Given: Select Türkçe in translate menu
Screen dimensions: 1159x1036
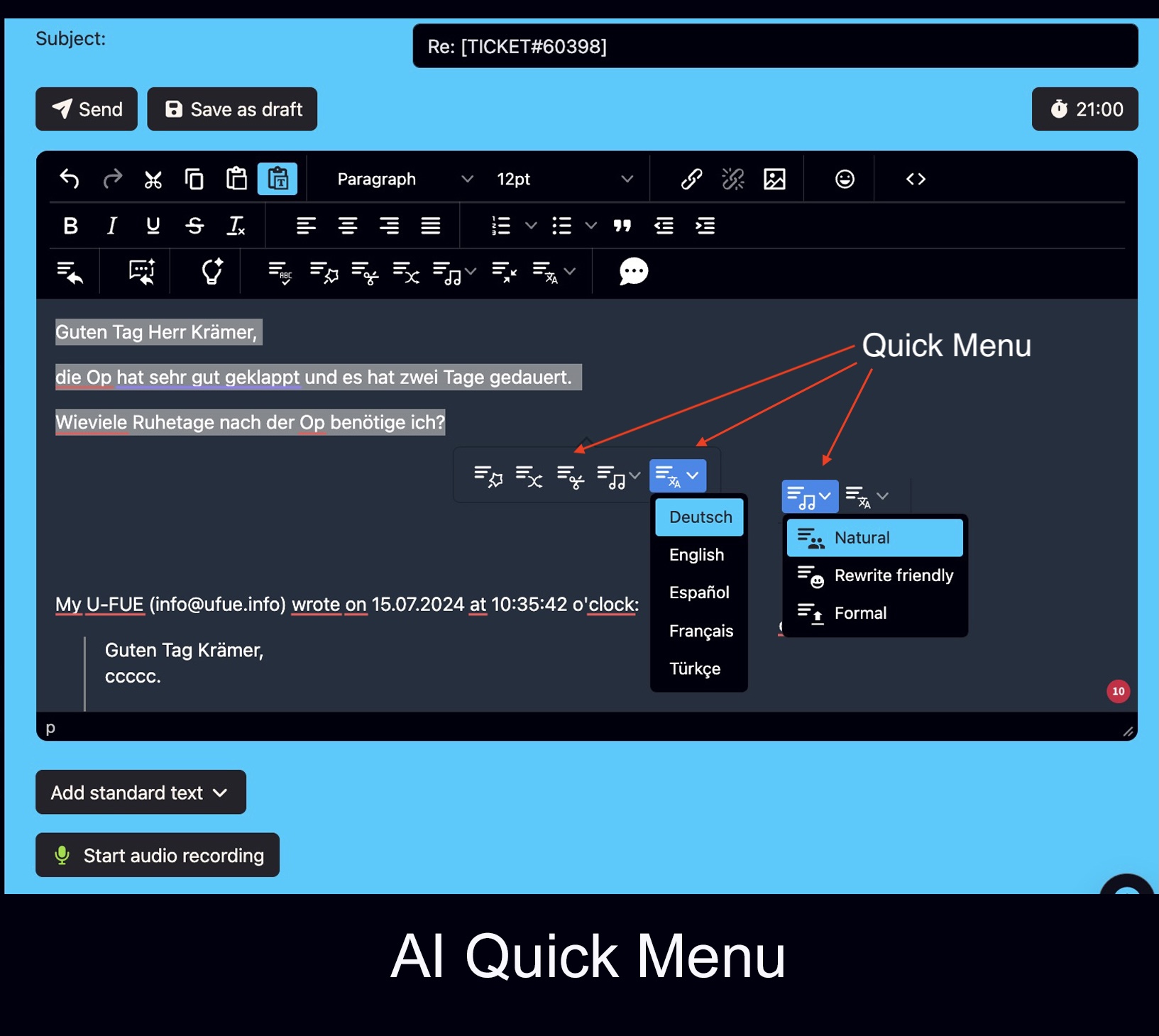Looking at the screenshot, I should (699, 668).
